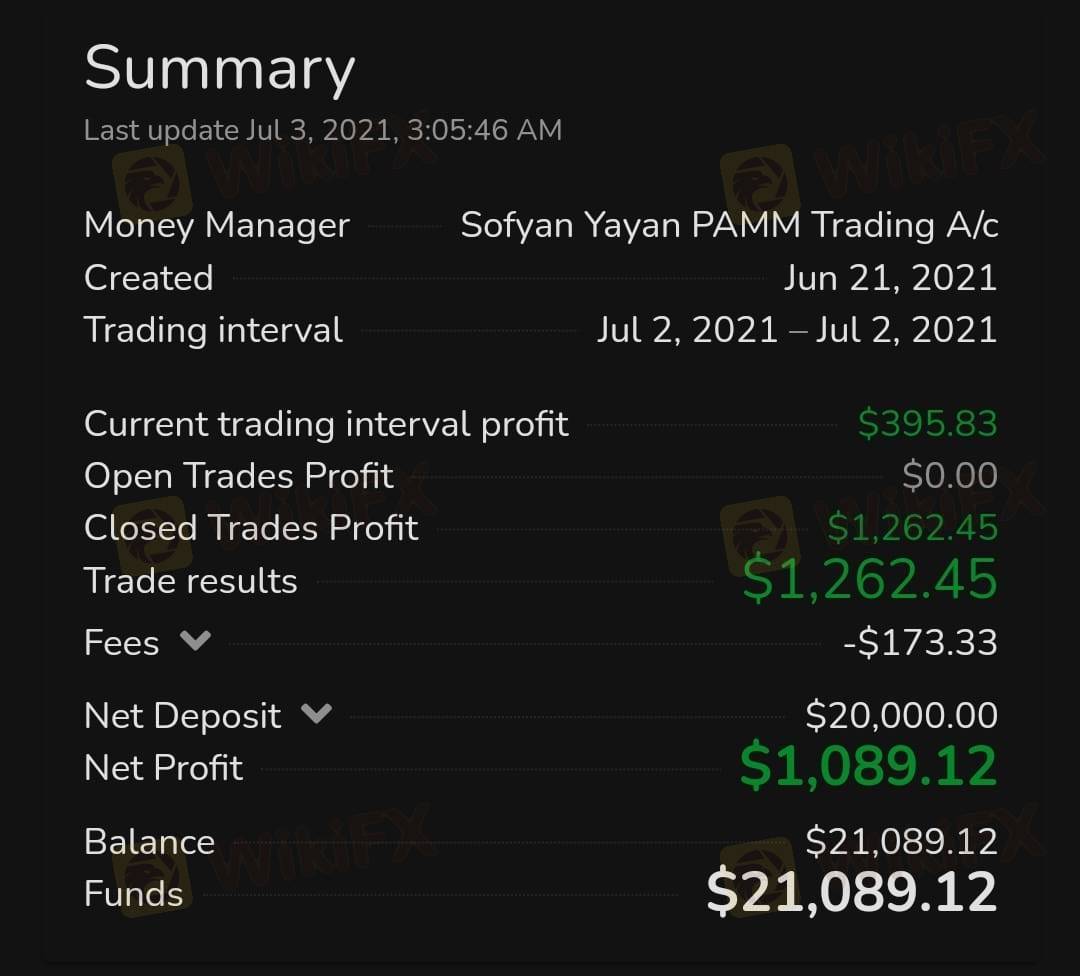Select the -$173.33 fees amount
This screenshot has width=1080, height=976.
pyautogui.click(x=920, y=643)
